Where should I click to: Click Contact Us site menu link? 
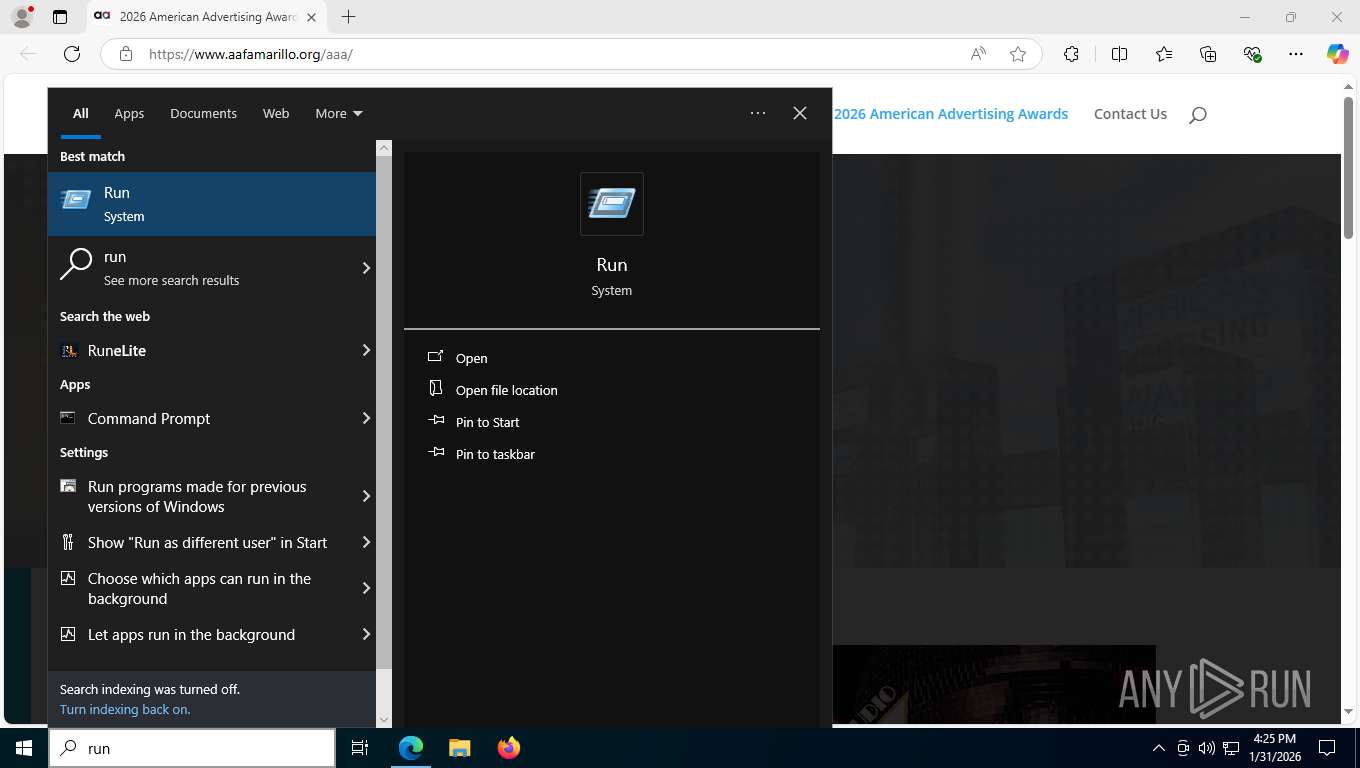coord(1130,114)
